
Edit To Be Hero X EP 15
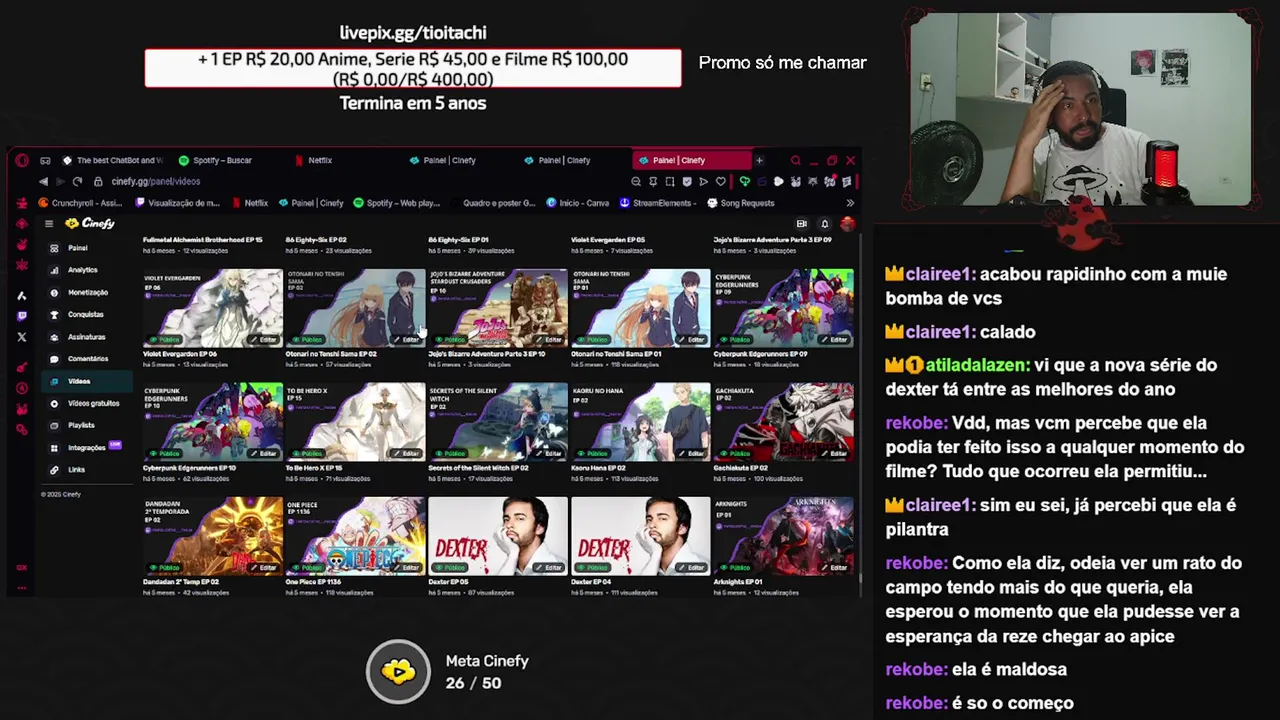coord(406,454)
